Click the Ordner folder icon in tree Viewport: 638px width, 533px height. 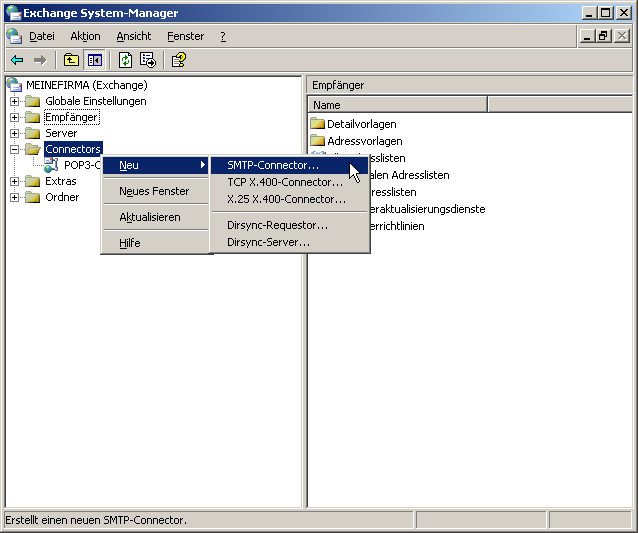[x=33, y=197]
